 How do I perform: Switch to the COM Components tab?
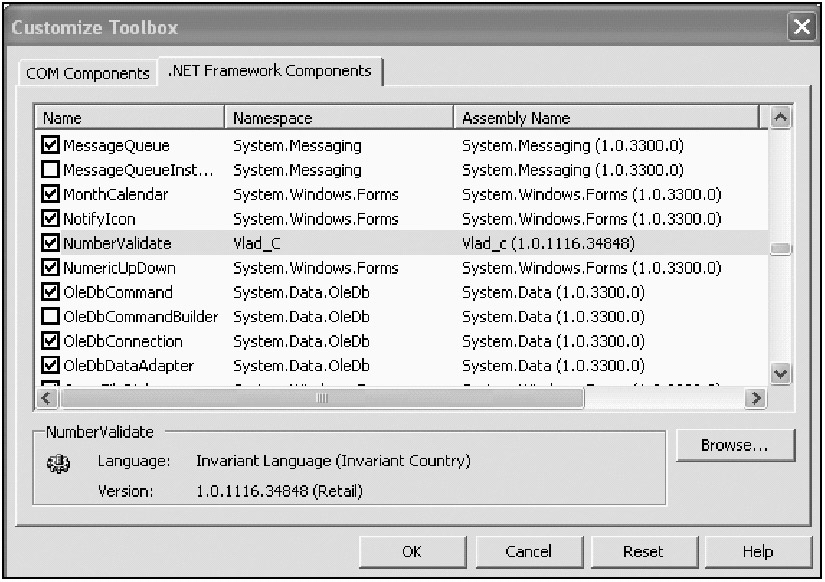point(85,73)
